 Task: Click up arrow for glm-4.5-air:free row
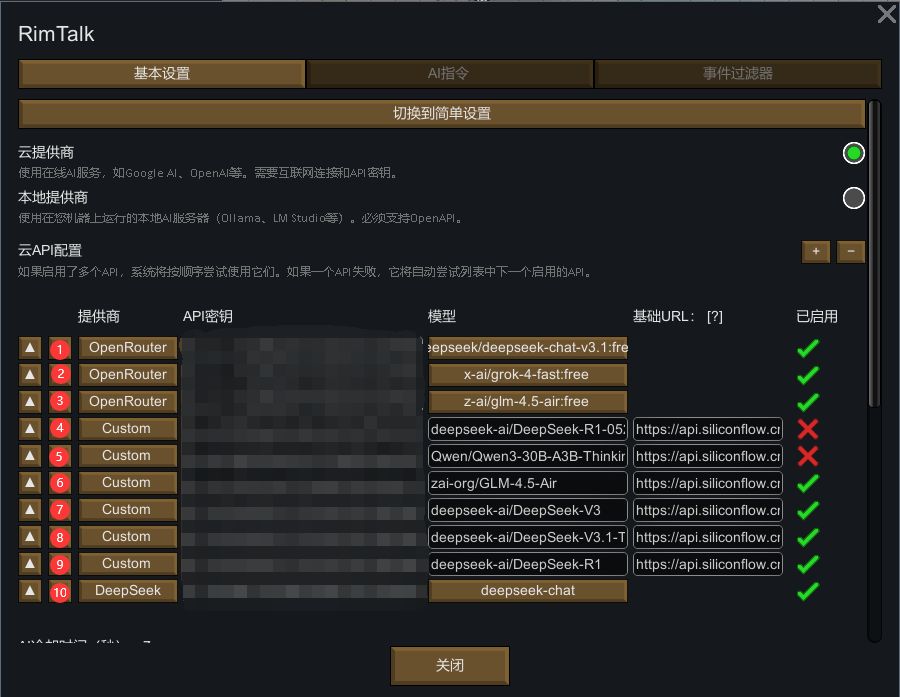[30, 402]
